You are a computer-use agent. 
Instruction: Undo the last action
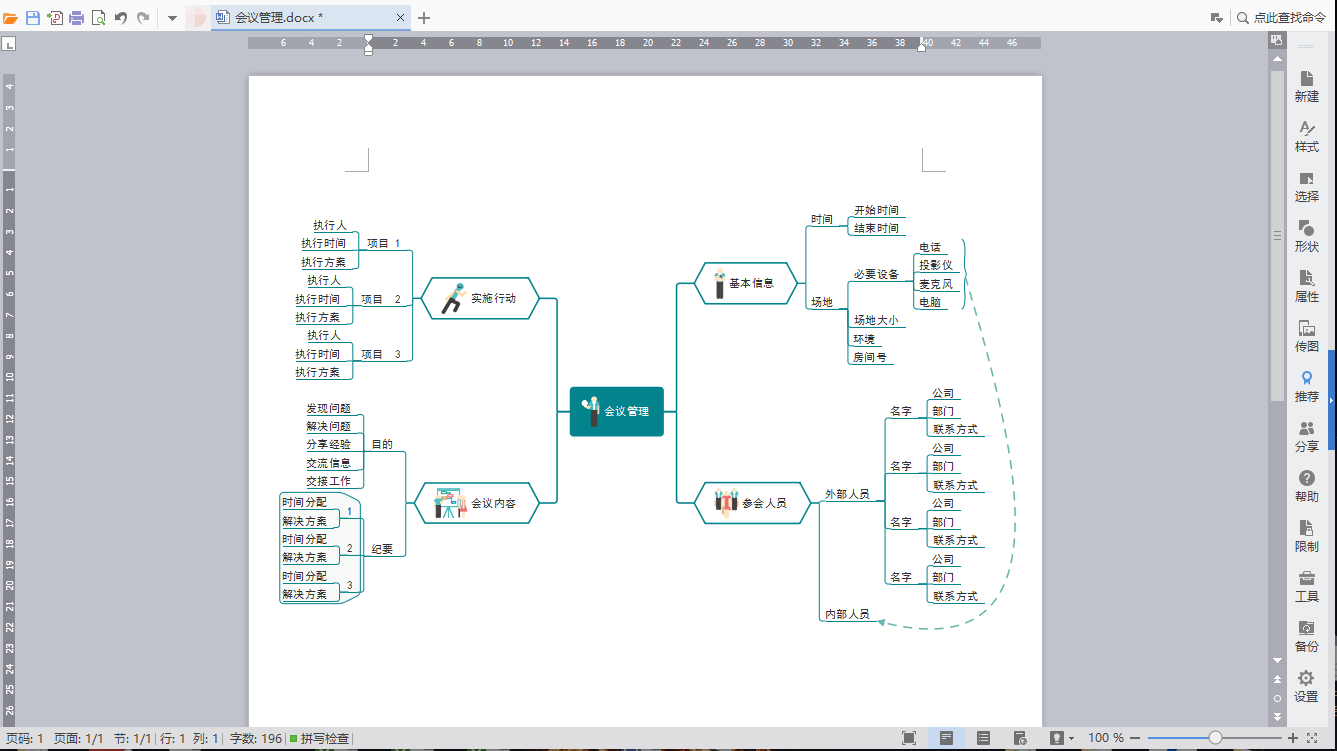pyautogui.click(x=121, y=17)
